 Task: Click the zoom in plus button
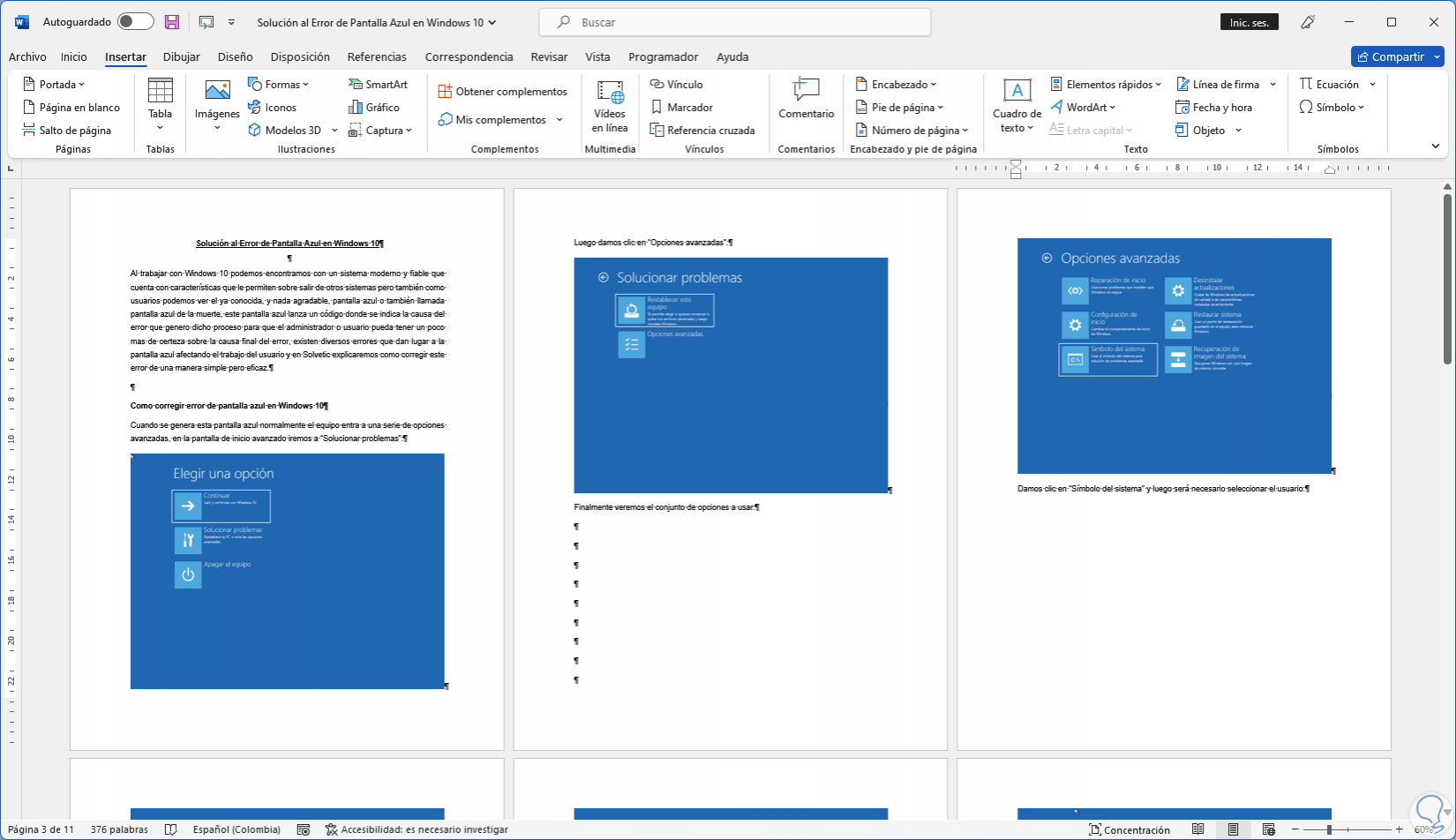point(1400,829)
